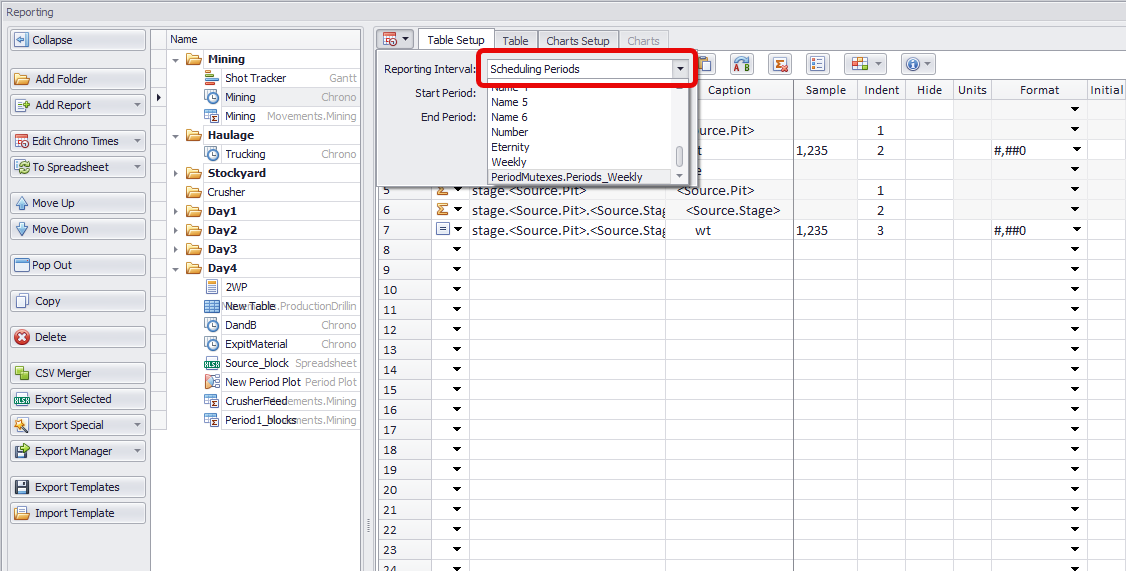Viewport: 1126px width, 571px height.
Task: Choose Weekly from the interval list
Action: click(x=509, y=162)
